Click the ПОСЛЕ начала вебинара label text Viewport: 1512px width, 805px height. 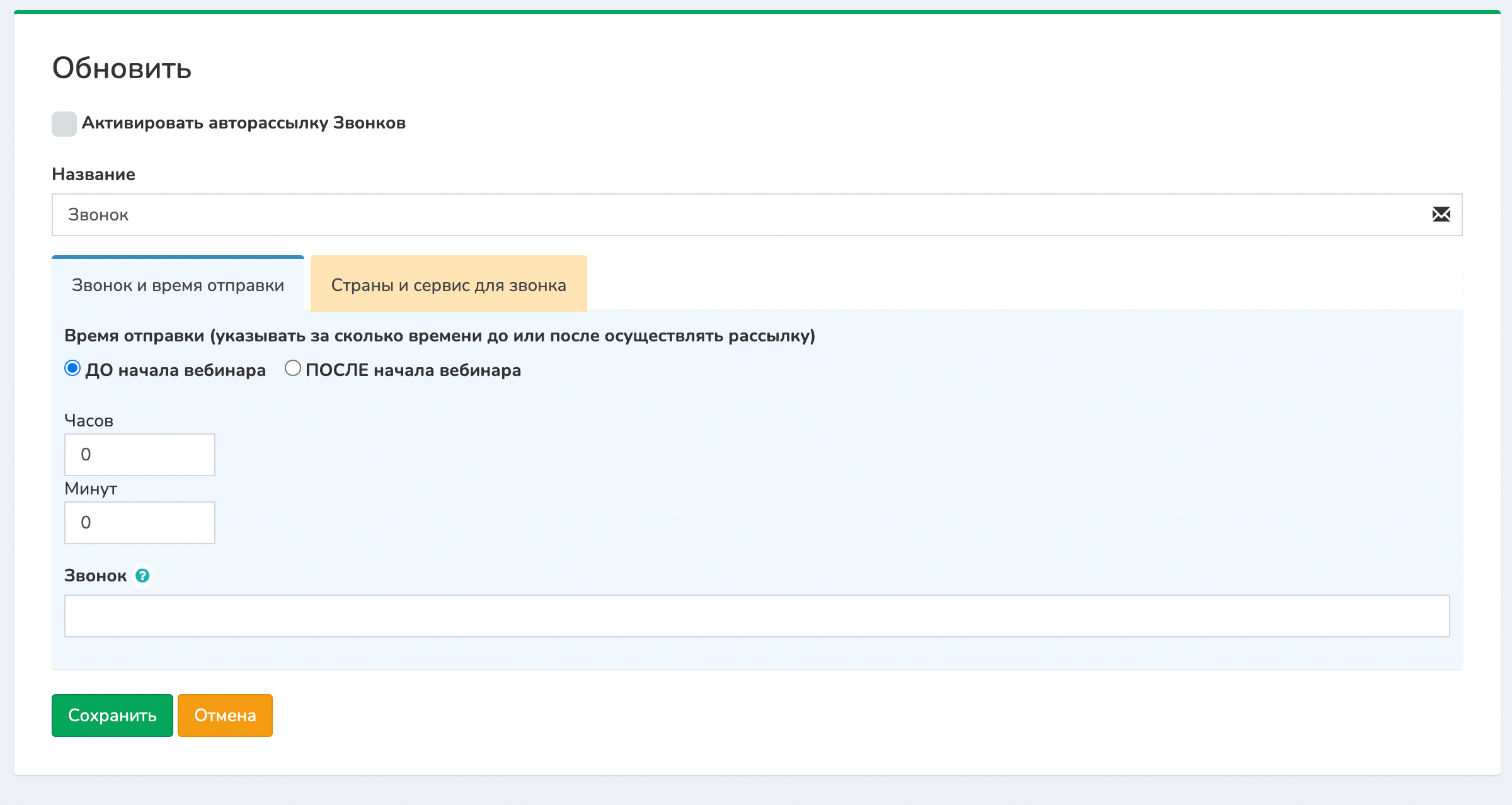(413, 370)
